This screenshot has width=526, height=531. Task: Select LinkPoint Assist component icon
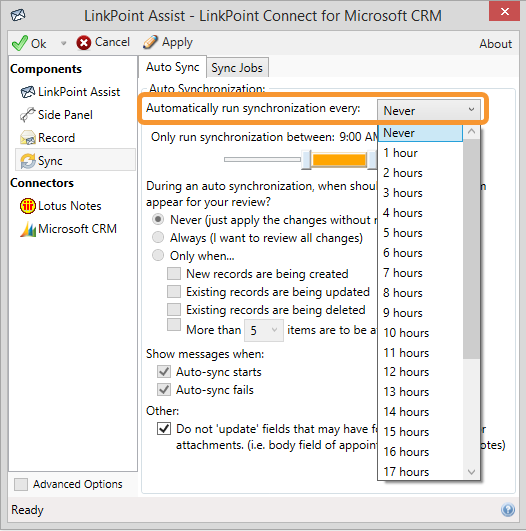[x=28, y=92]
